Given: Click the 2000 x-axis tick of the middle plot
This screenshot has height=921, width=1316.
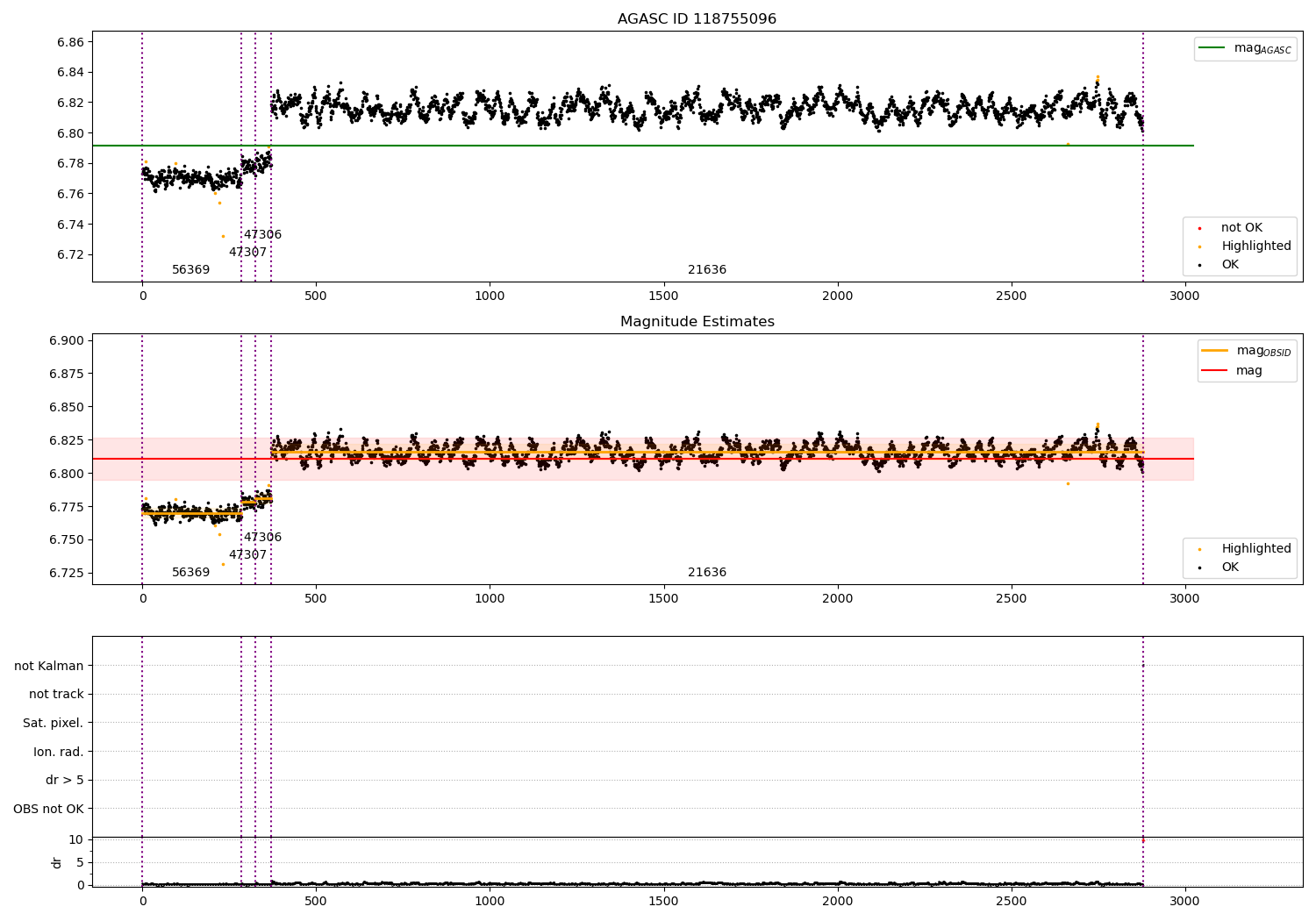Looking at the screenshot, I should pyautogui.click(x=838, y=598).
